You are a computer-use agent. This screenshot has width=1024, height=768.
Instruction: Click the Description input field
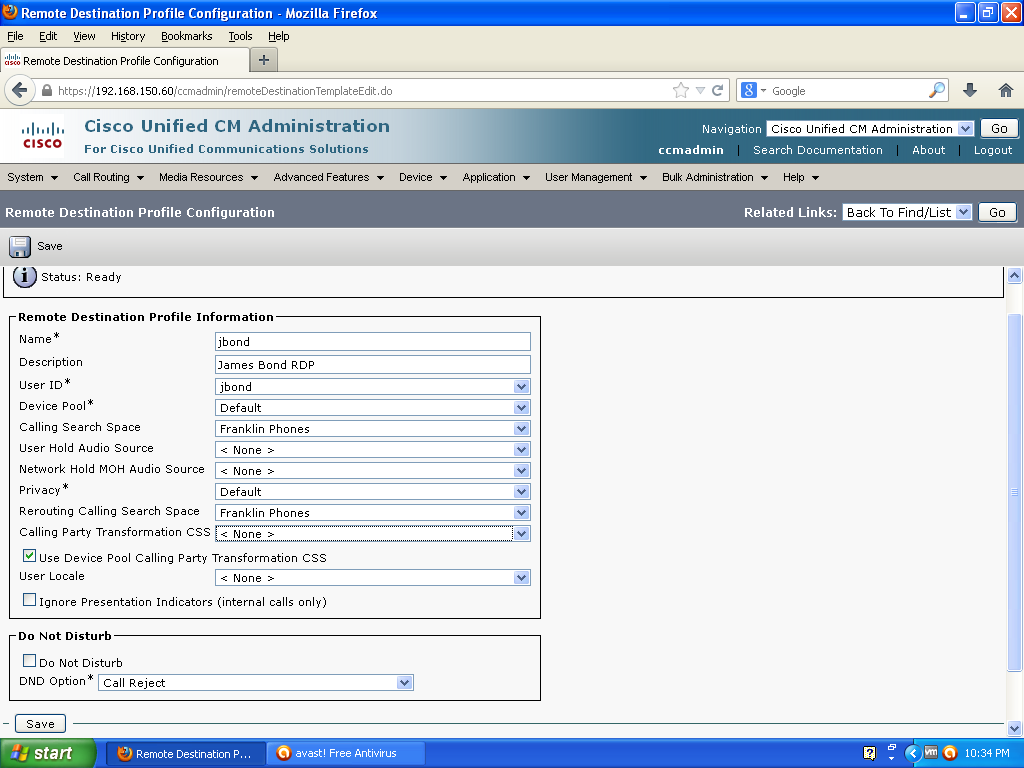click(x=372, y=364)
